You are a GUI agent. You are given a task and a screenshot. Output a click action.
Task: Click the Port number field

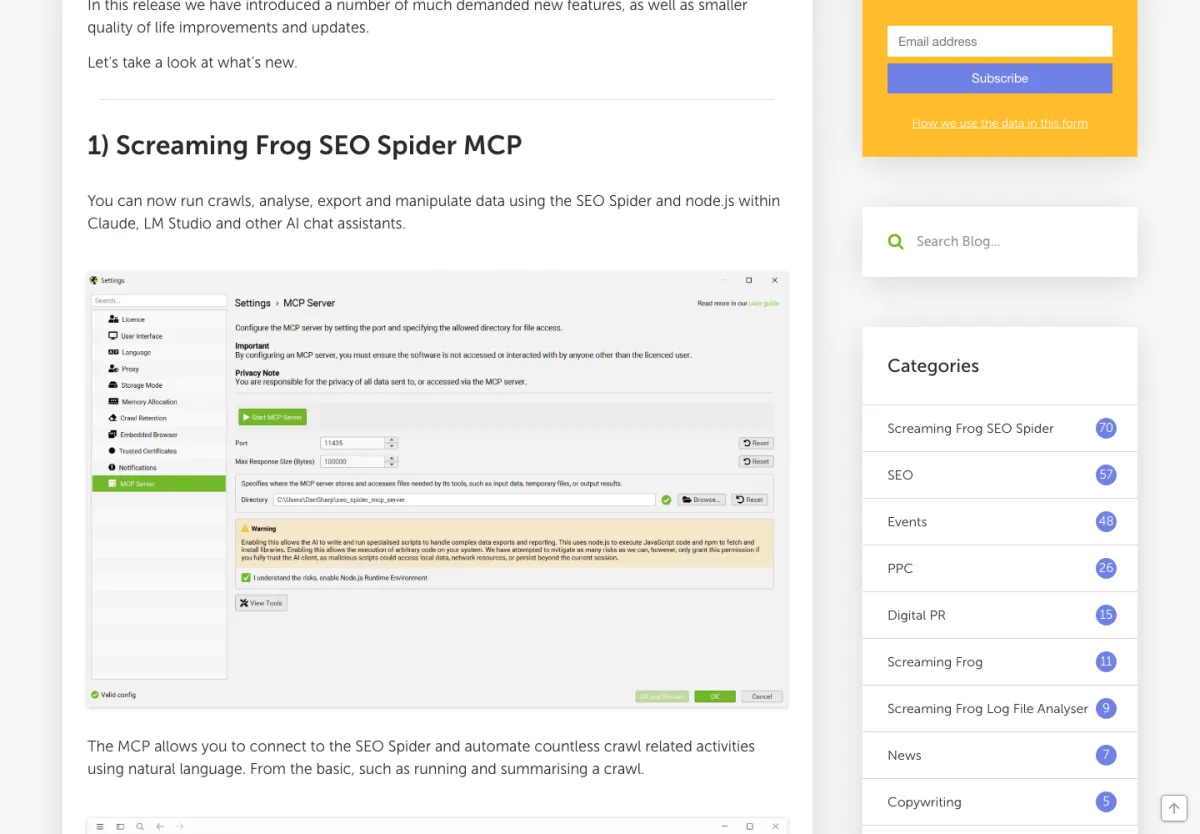coord(353,443)
